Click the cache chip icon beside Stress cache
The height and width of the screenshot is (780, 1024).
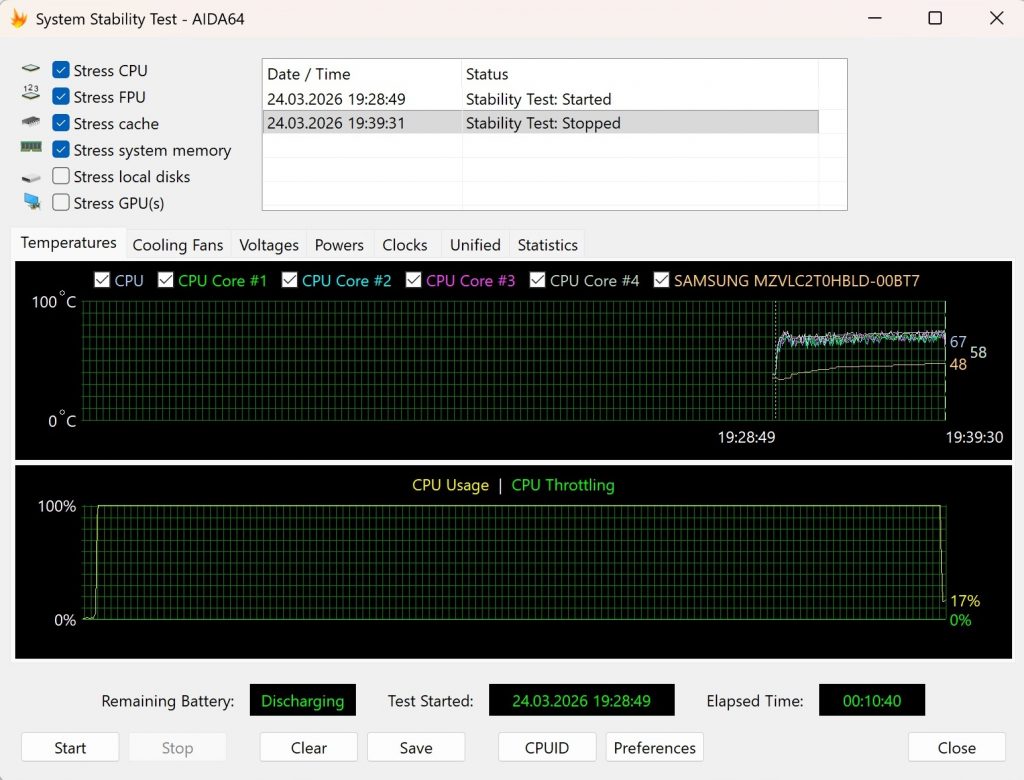click(x=32, y=123)
